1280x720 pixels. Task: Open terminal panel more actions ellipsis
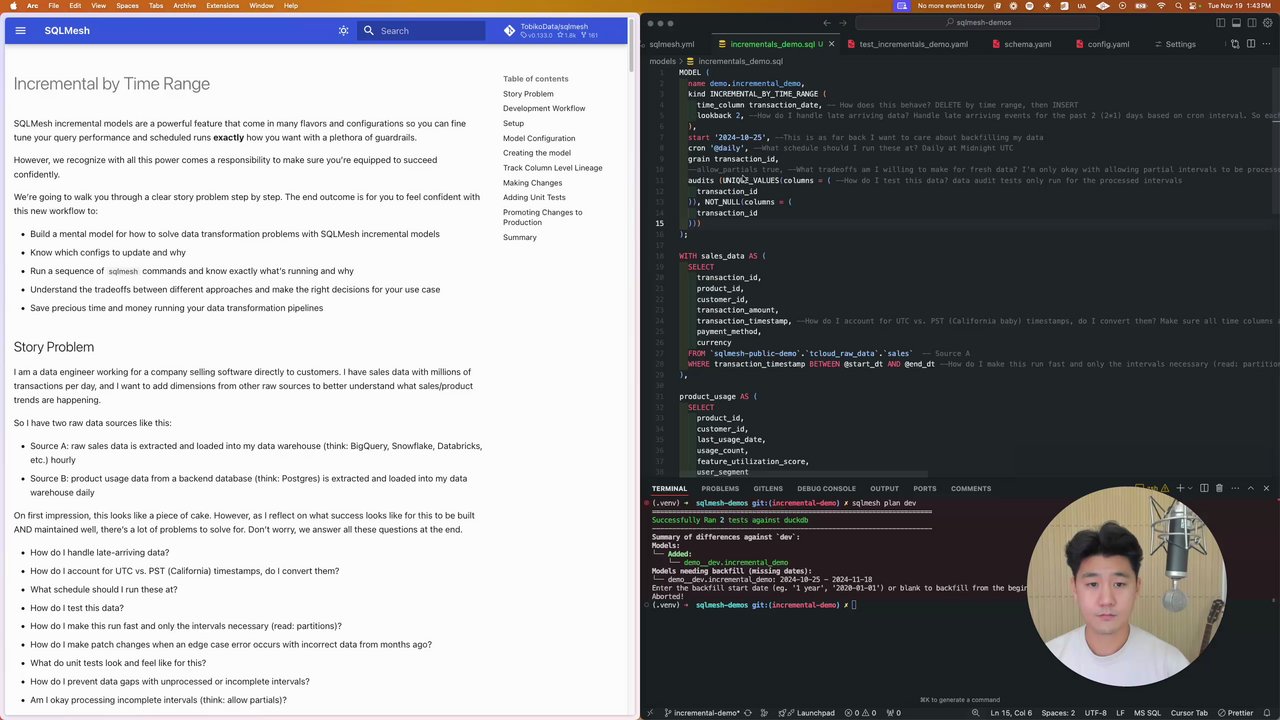[1234, 488]
